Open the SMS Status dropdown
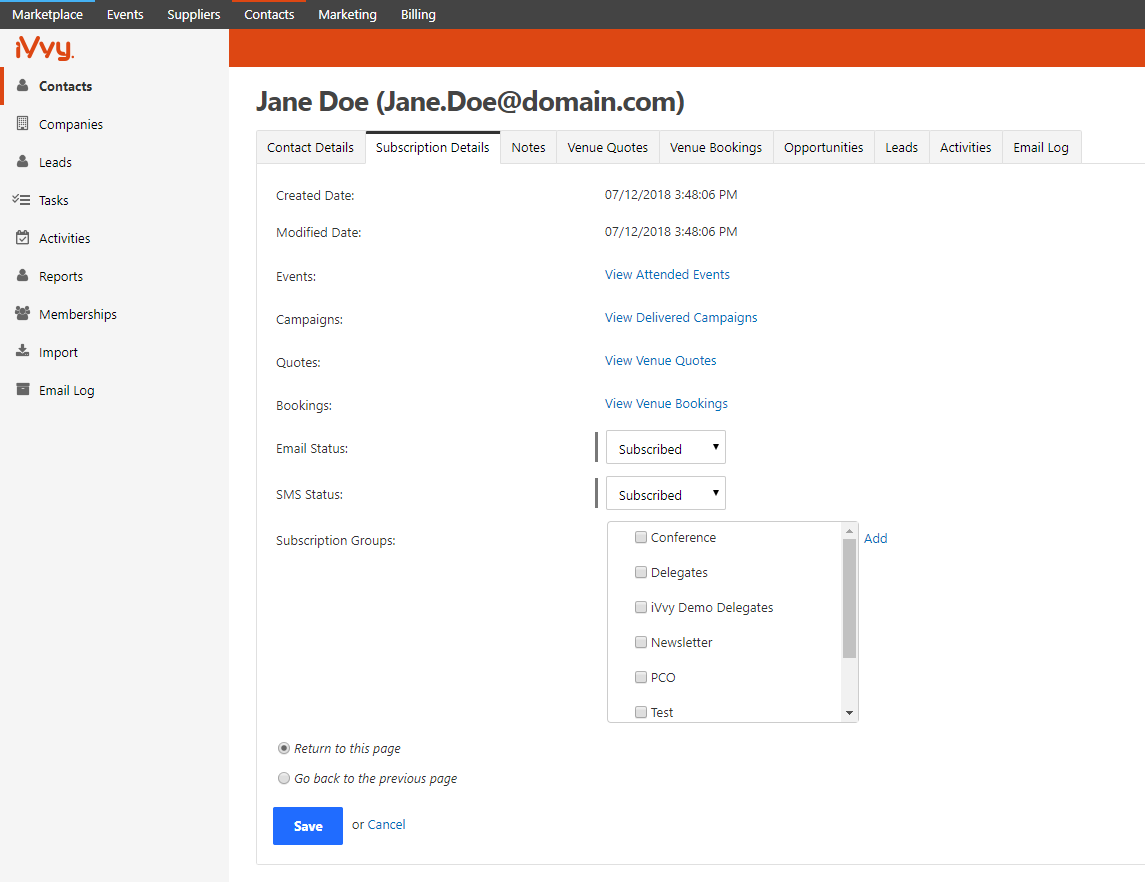1145x882 pixels. [665, 494]
